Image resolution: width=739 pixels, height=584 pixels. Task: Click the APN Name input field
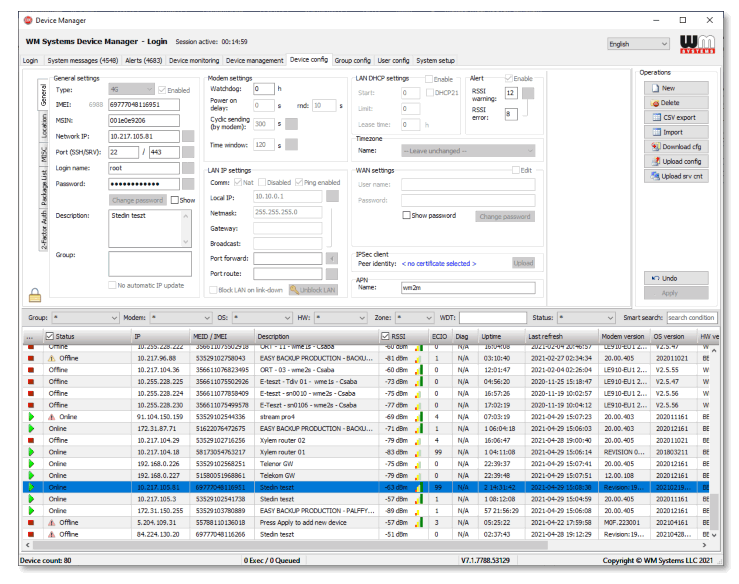point(468,288)
